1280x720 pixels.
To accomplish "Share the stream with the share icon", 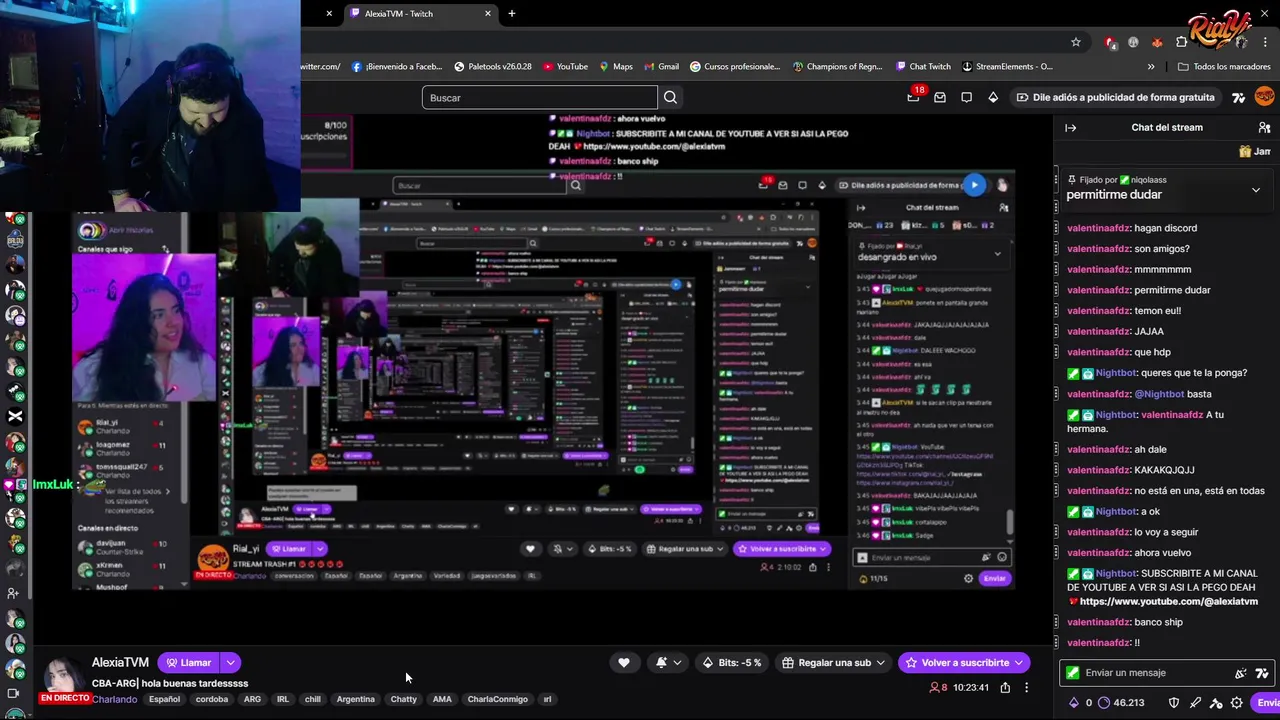I will (1005, 687).
